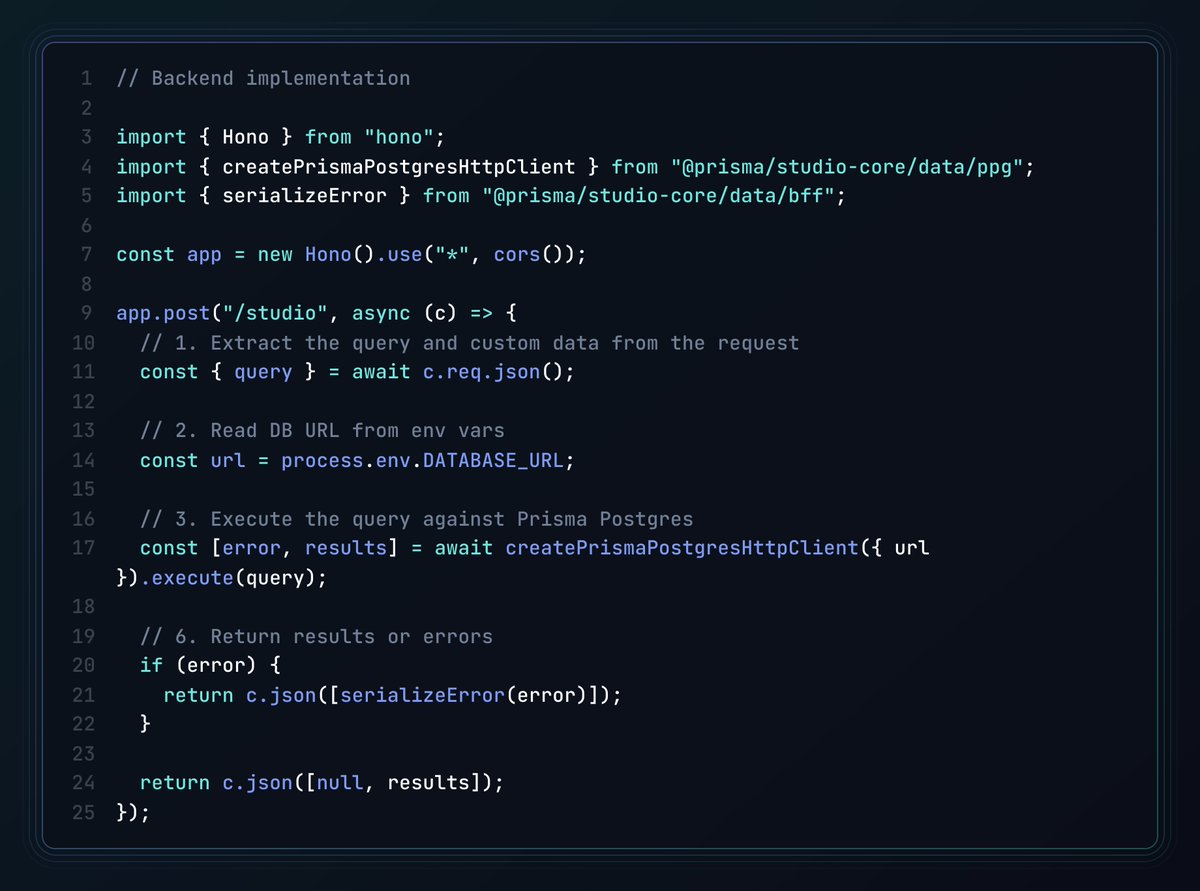Click createPrismaPostgresHttpClient in the line 4 import
The width and height of the screenshot is (1200, 891).
click(399, 167)
